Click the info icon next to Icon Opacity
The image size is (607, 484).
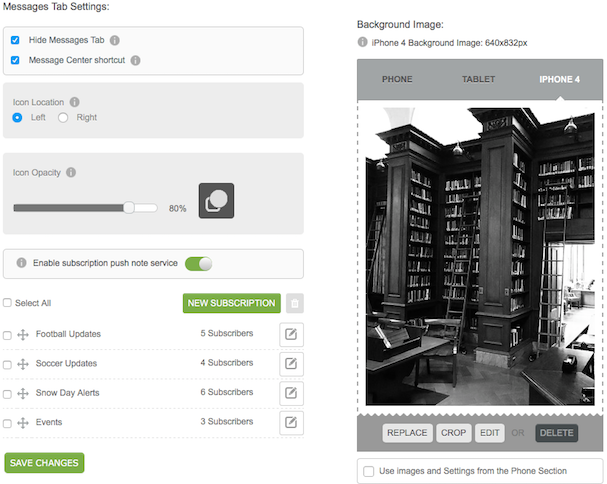tap(71, 172)
